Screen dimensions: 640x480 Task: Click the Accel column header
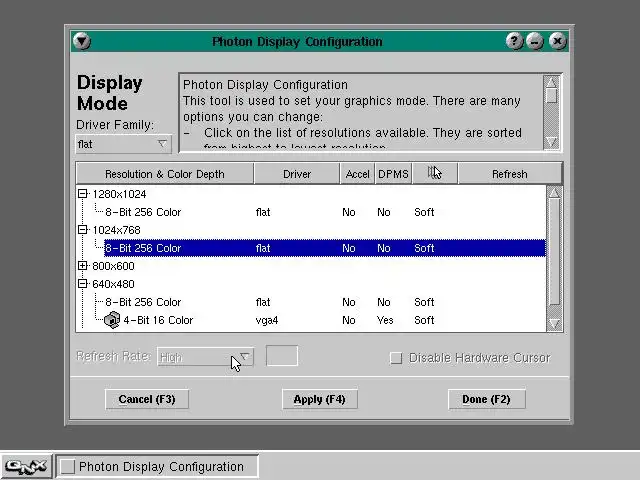point(358,174)
